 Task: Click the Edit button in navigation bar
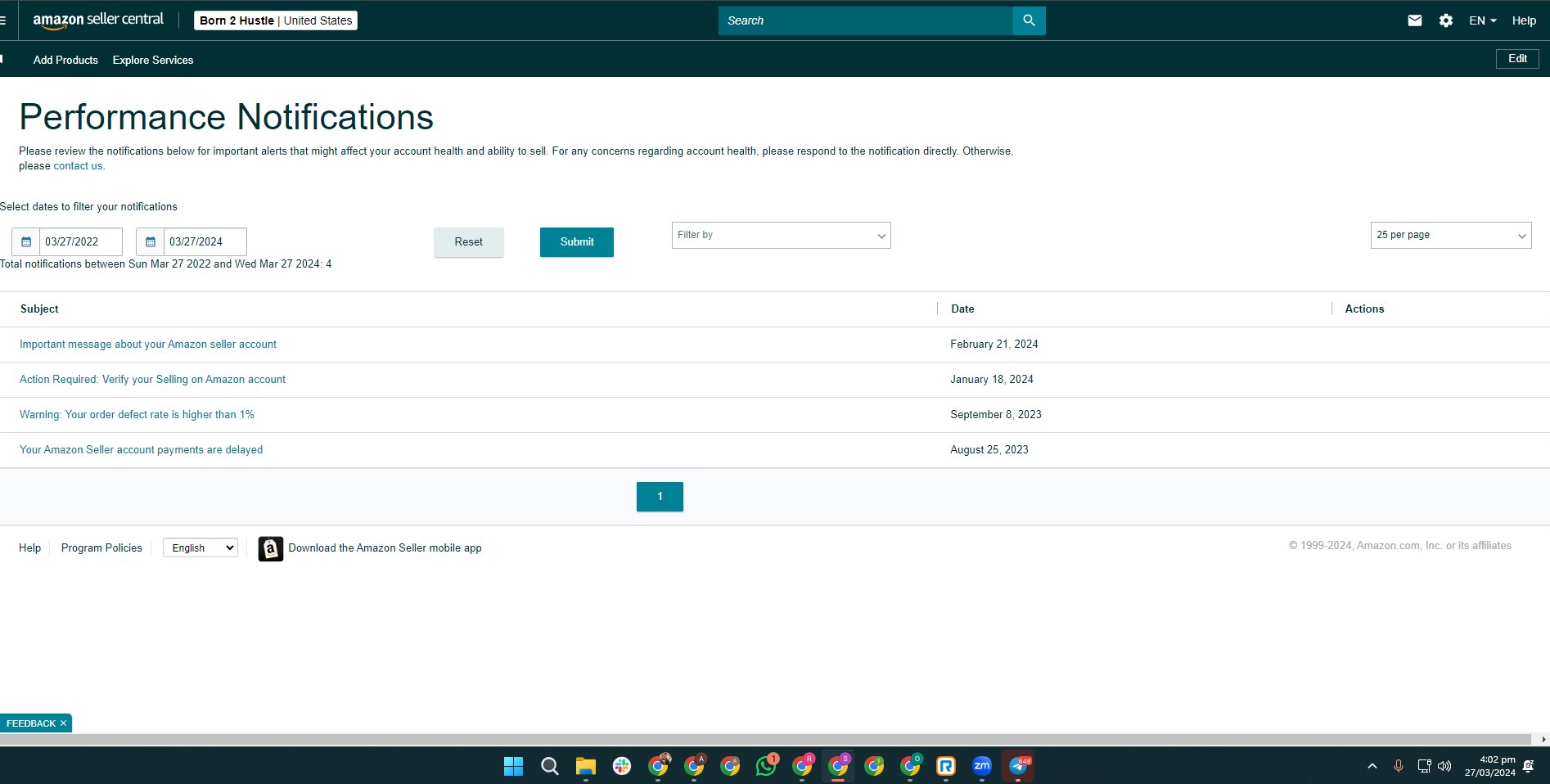1517,59
